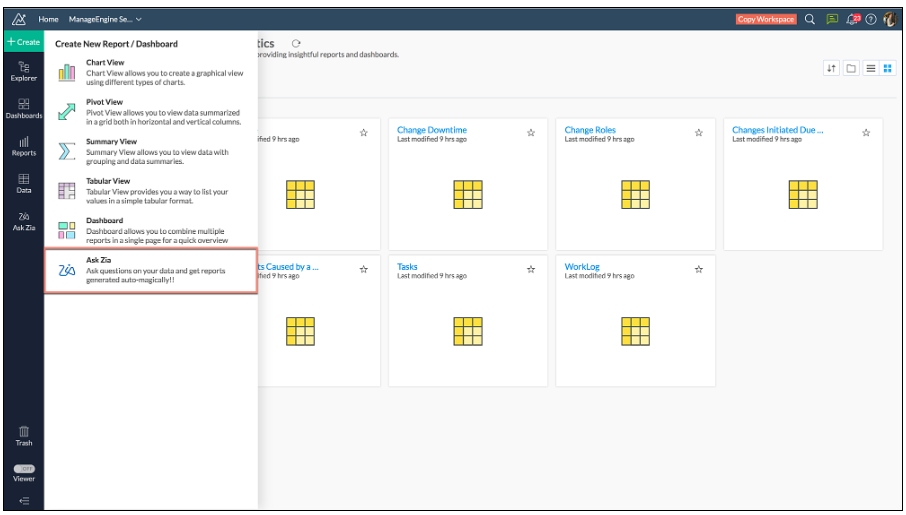Select Tabular View from create menu

(x=151, y=191)
